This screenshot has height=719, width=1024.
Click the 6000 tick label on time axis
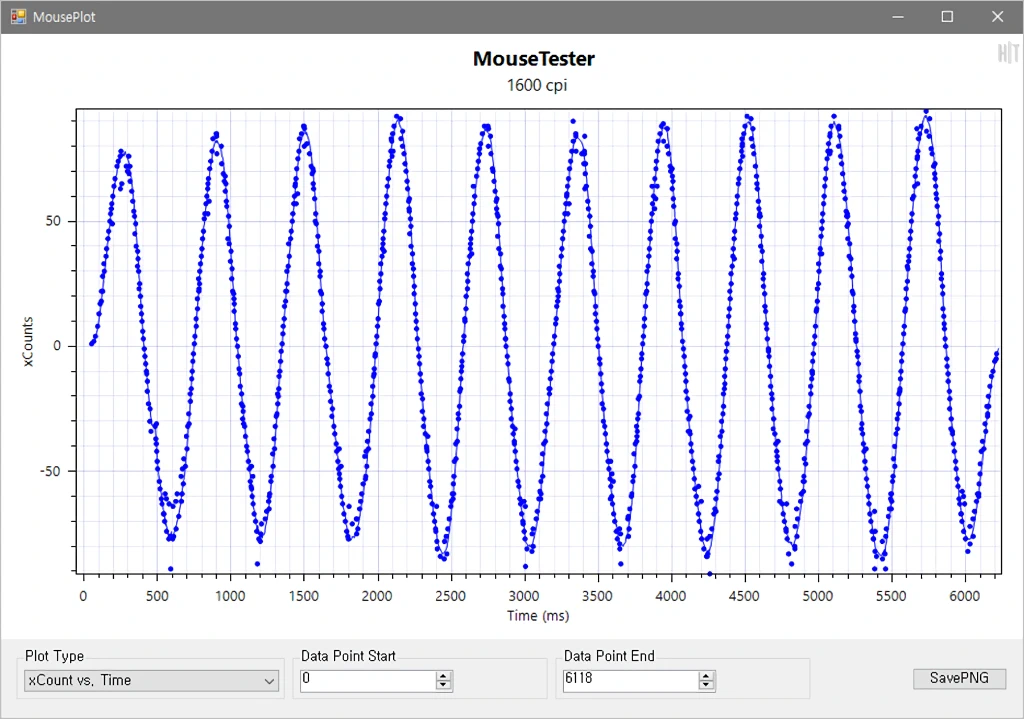click(965, 596)
